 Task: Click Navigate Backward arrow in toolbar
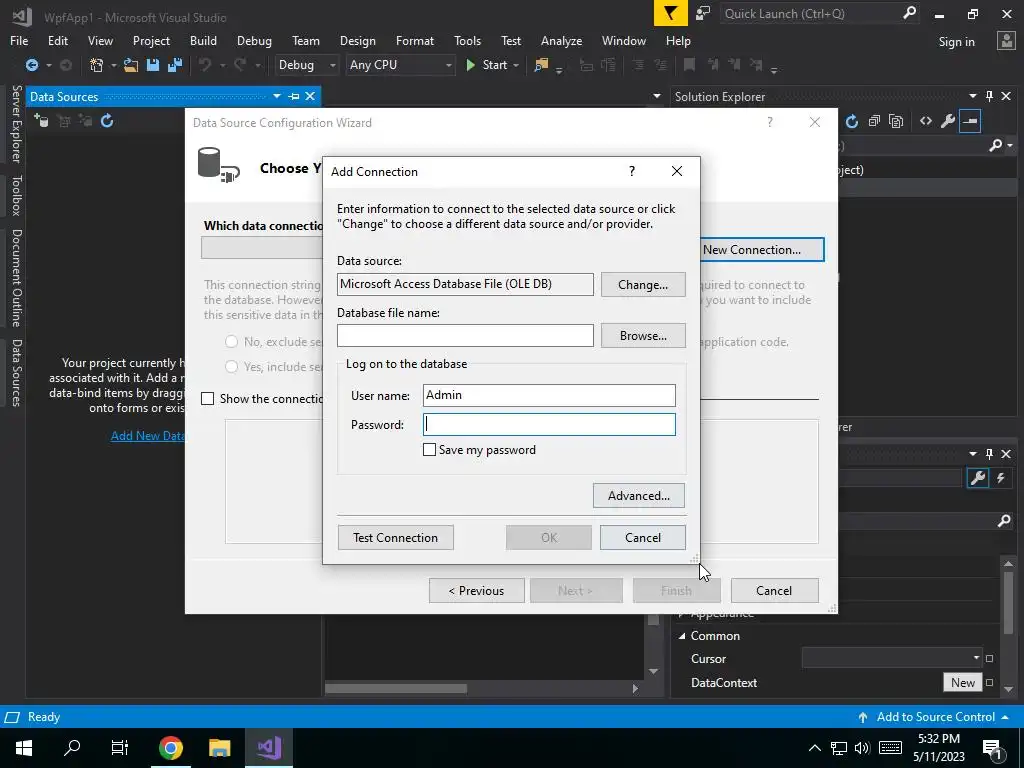click(31, 65)
